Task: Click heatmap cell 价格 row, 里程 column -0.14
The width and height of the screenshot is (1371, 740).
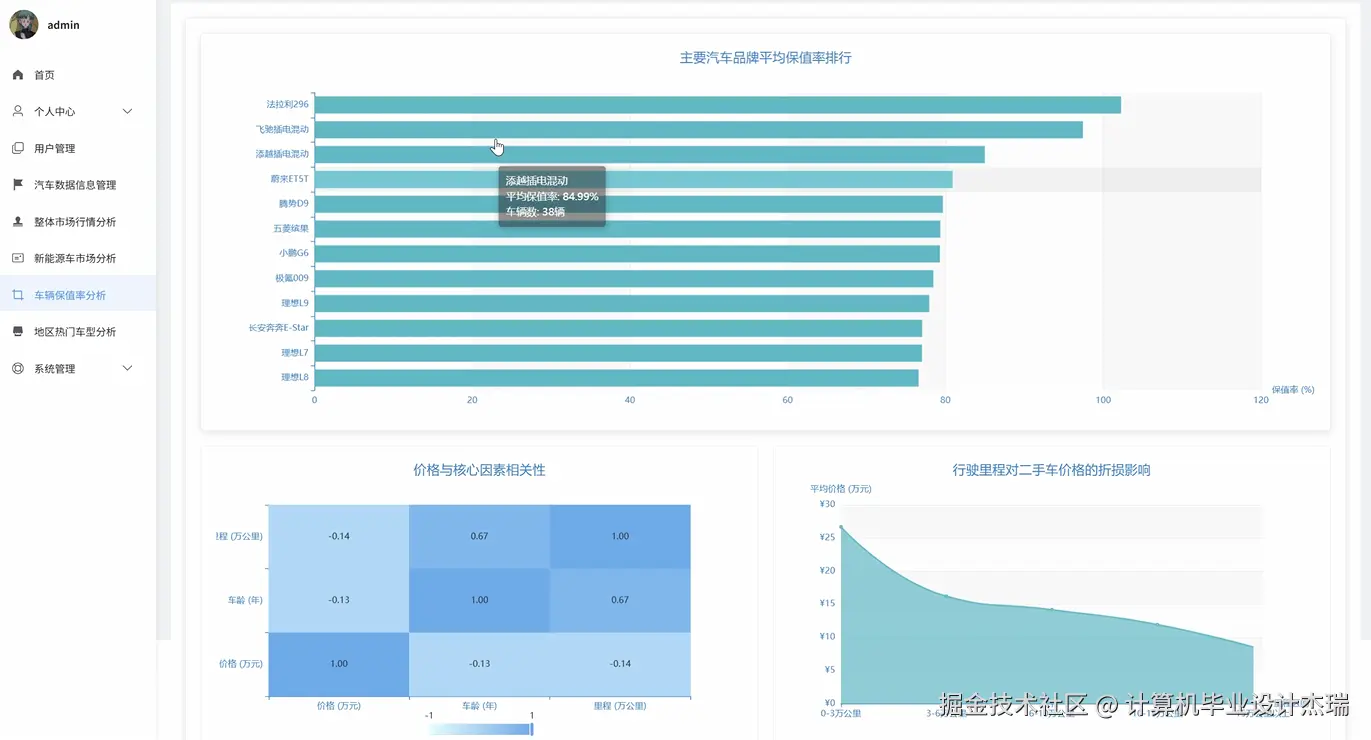Action: (620, 664)
